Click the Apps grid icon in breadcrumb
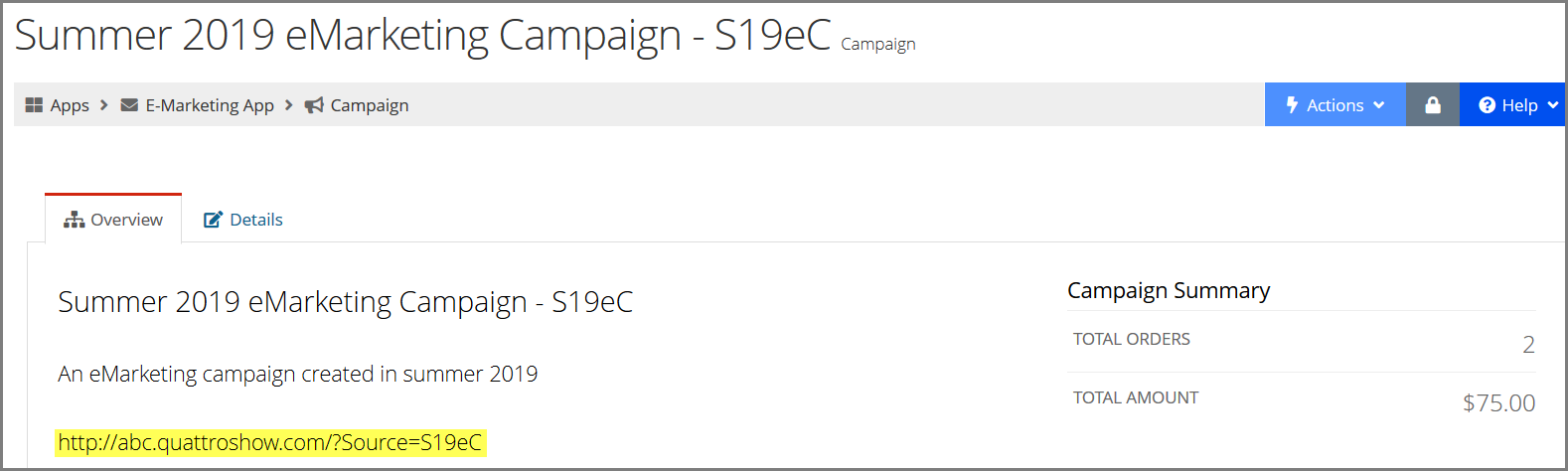 (x=34, y=105)
